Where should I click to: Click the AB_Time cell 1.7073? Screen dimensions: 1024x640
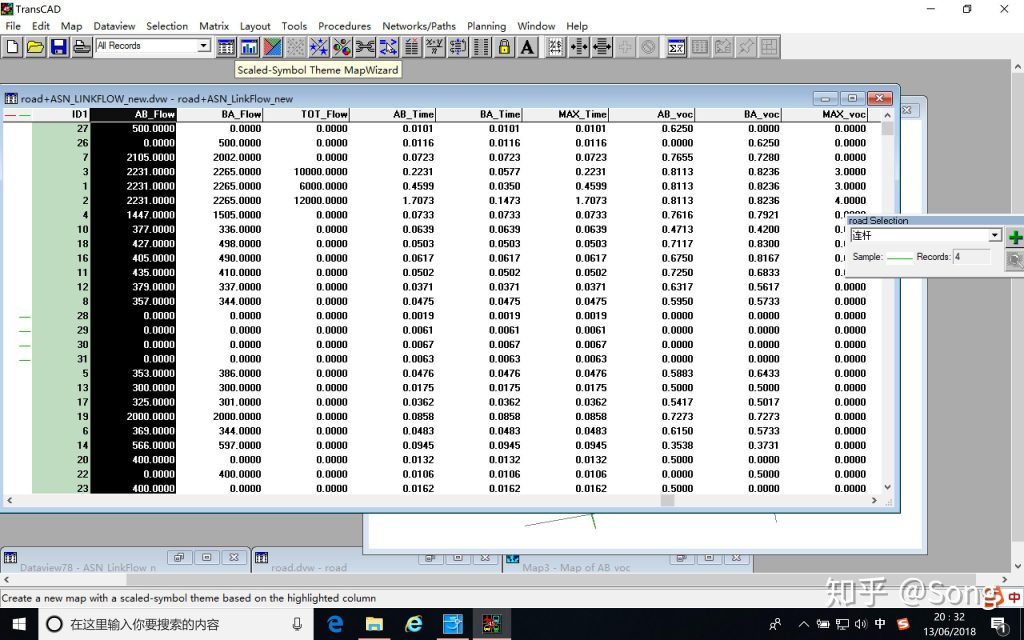tap(392, 200)
